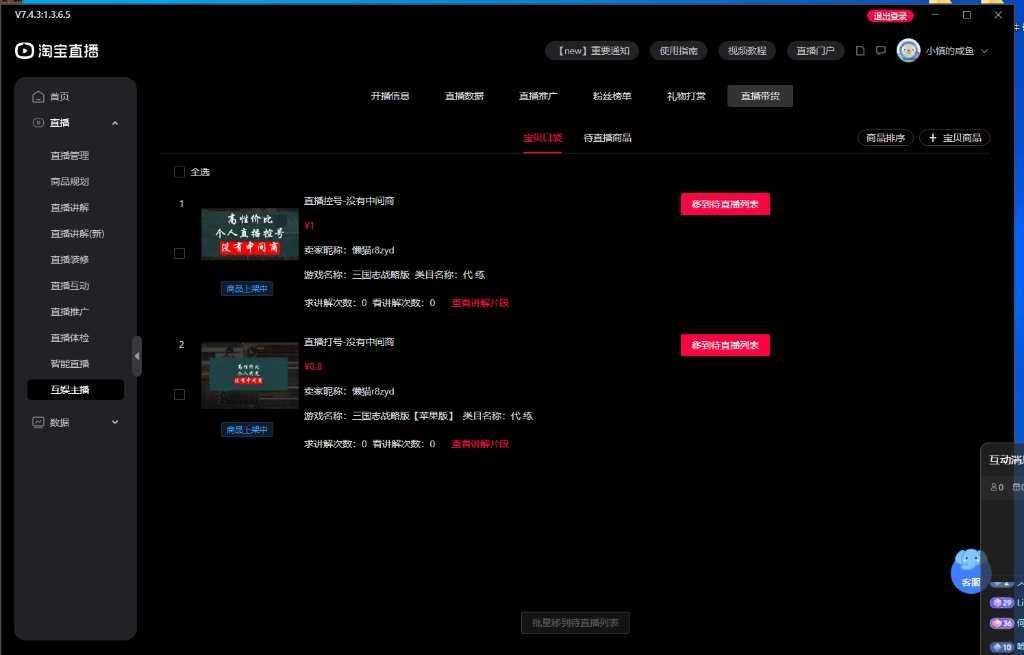Open 直播体检 in the sidebar
The width and height of the screenshot is (1024, 655).
point(70,338)
